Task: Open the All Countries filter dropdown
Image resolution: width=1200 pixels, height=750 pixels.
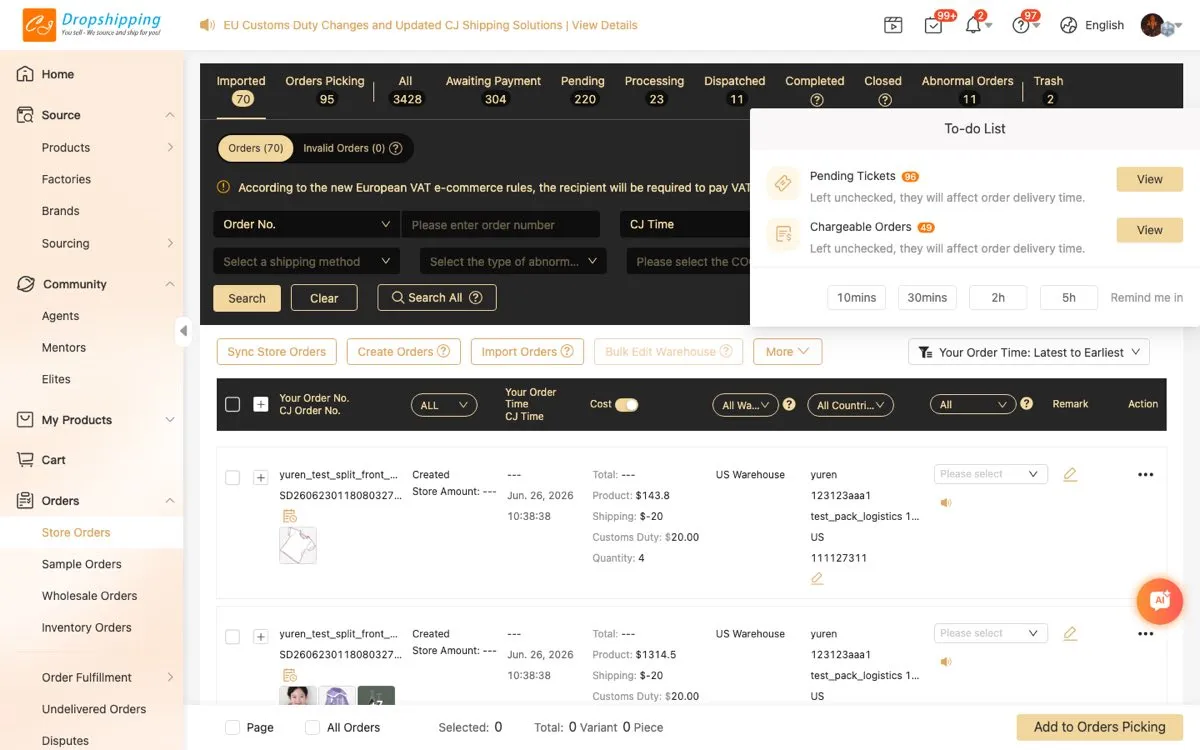Action: click(x=851, y=405)
